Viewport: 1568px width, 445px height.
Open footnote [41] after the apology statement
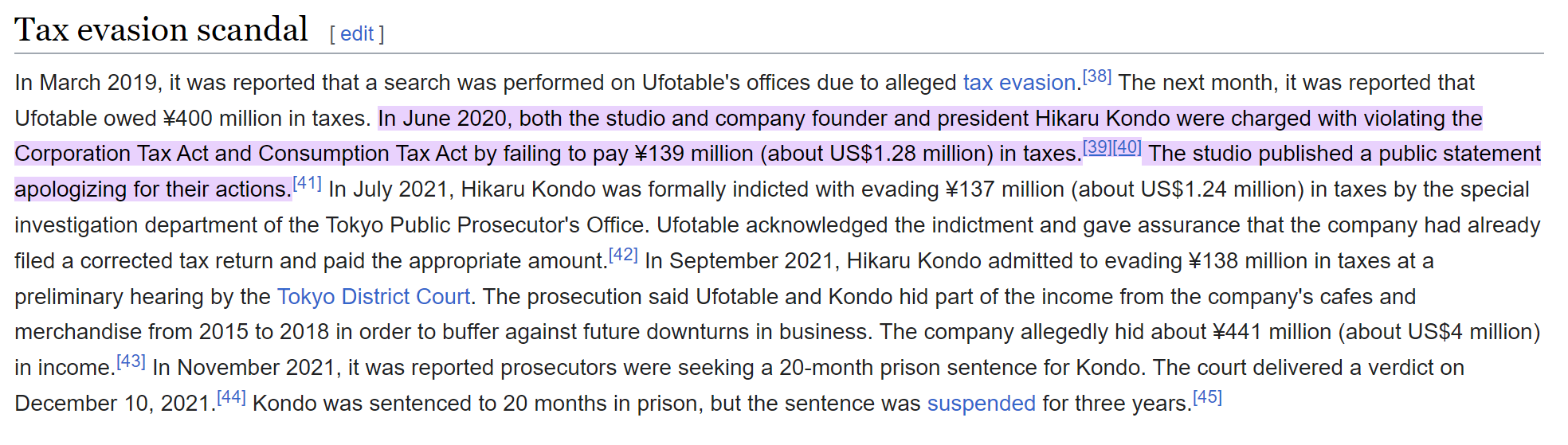(x=308, y=183)
